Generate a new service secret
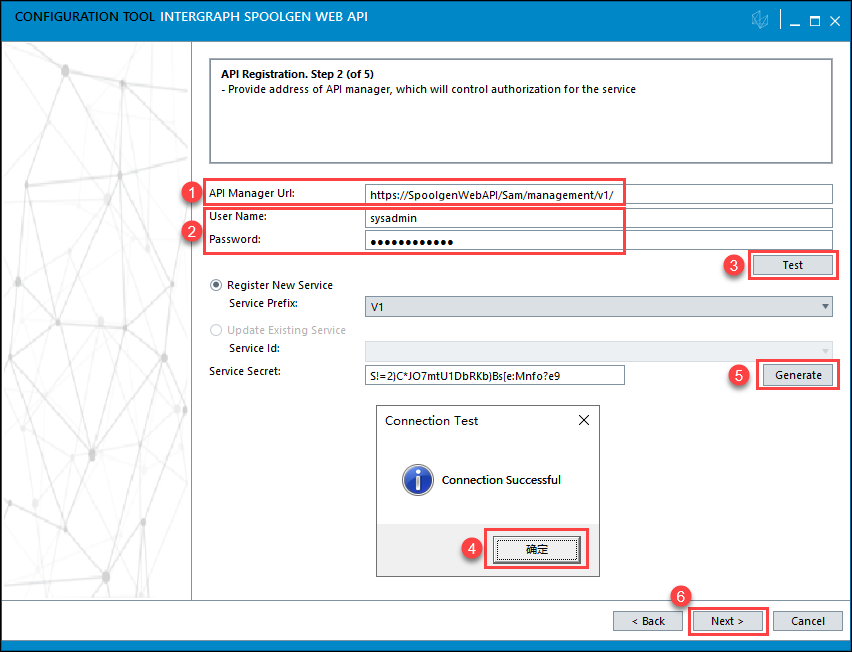This screenshot has height=652, width=852. tap(797, 375)
